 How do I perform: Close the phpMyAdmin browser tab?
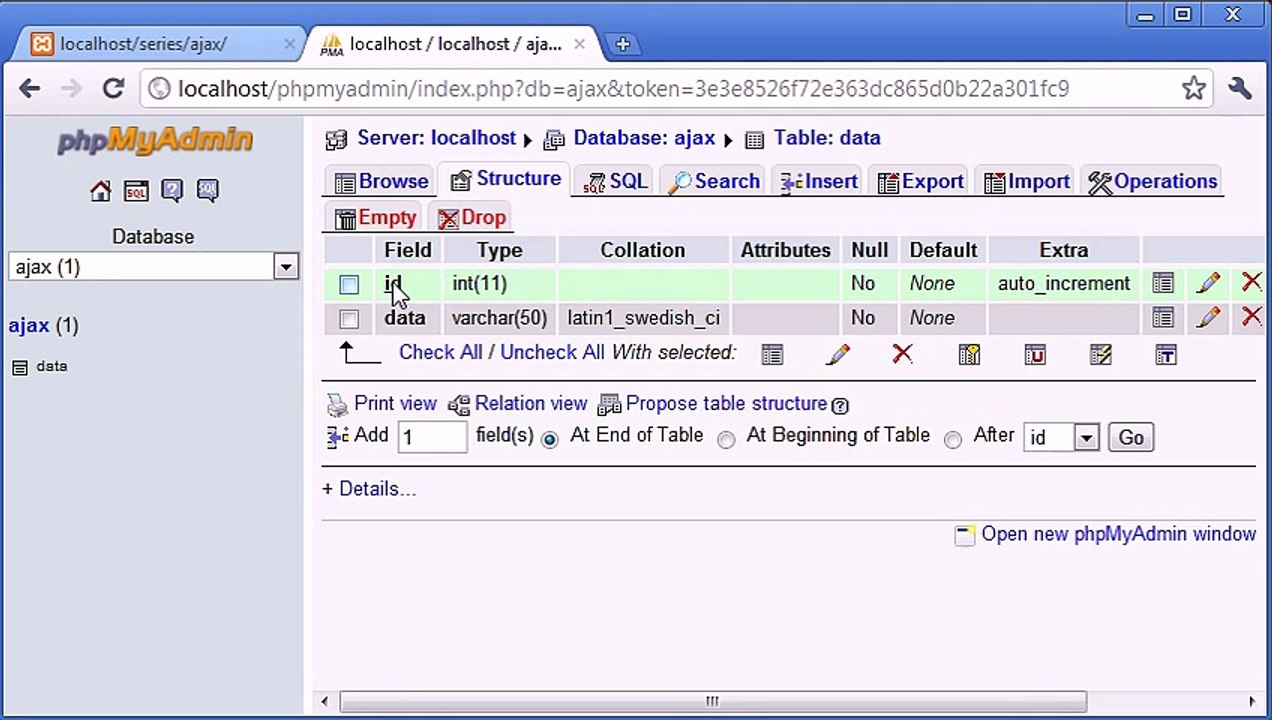click(579, 44)
